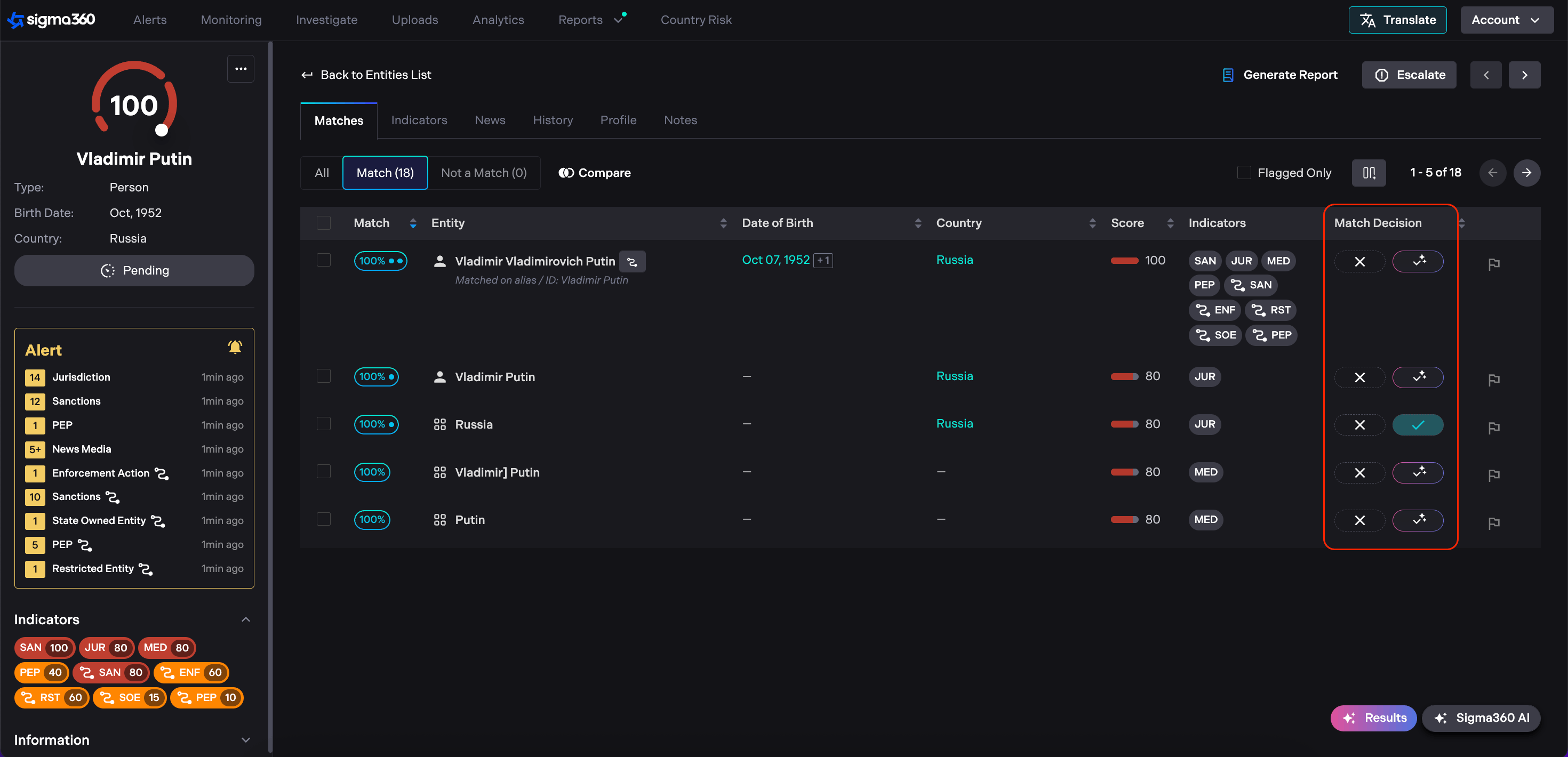Click the Escalate button

point(1409,75)
